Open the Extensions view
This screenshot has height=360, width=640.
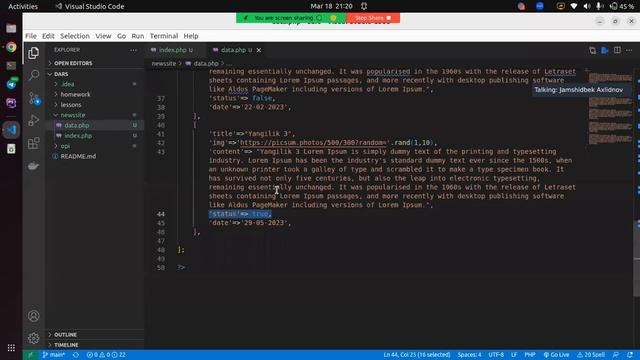pyautogui.click(x=33, y=143)
